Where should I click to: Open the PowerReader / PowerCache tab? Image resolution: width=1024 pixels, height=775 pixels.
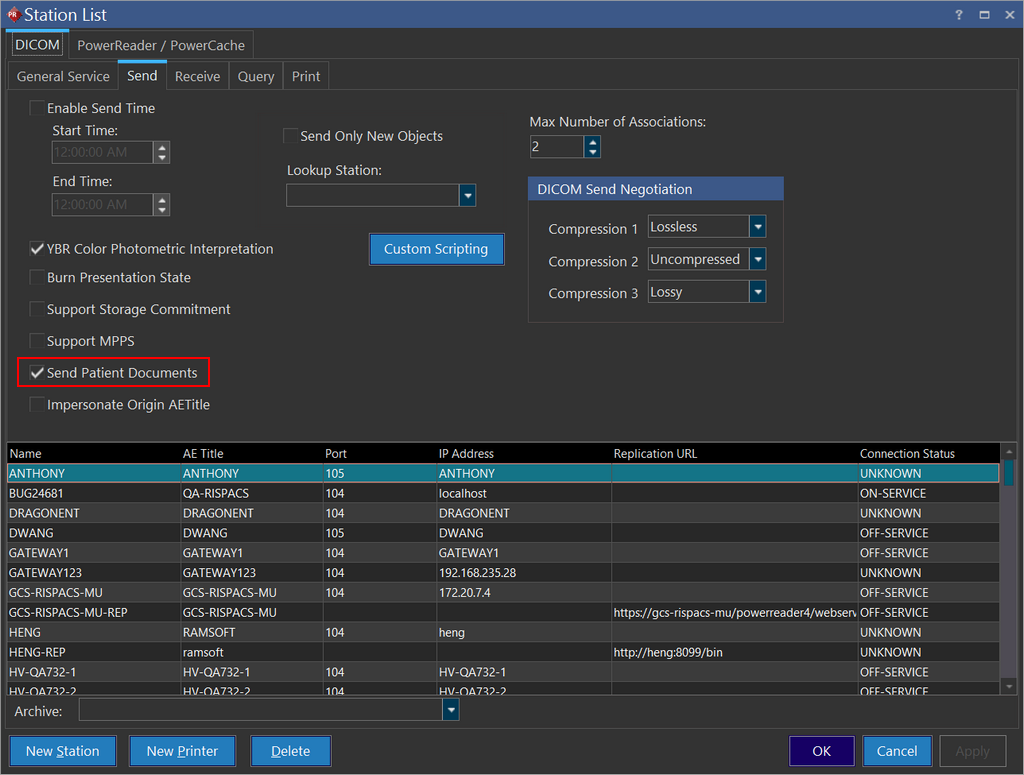point(161,45)
